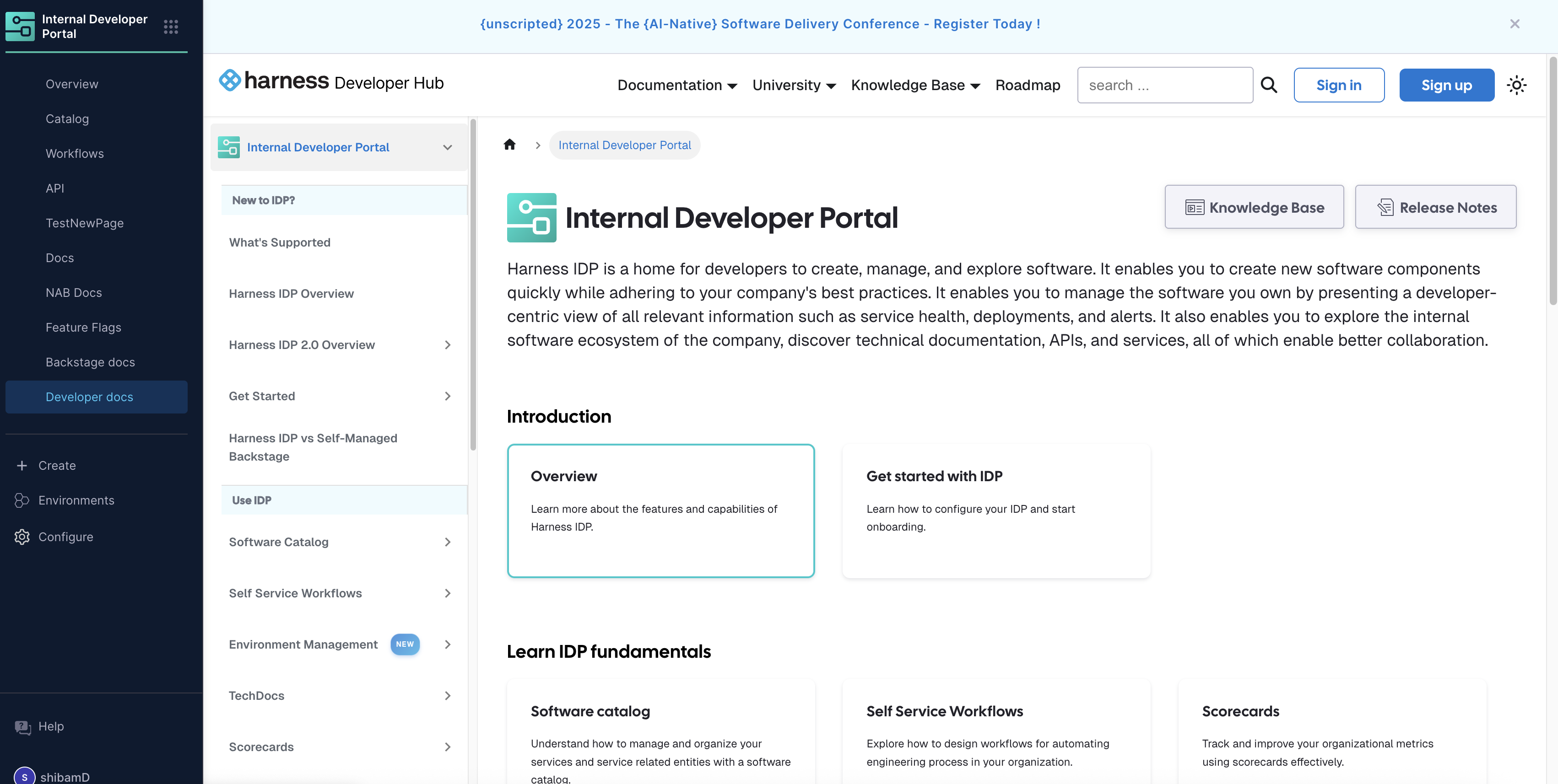
Task: Toggle light/dark theme sun icon
Action: pos(1516,85)
